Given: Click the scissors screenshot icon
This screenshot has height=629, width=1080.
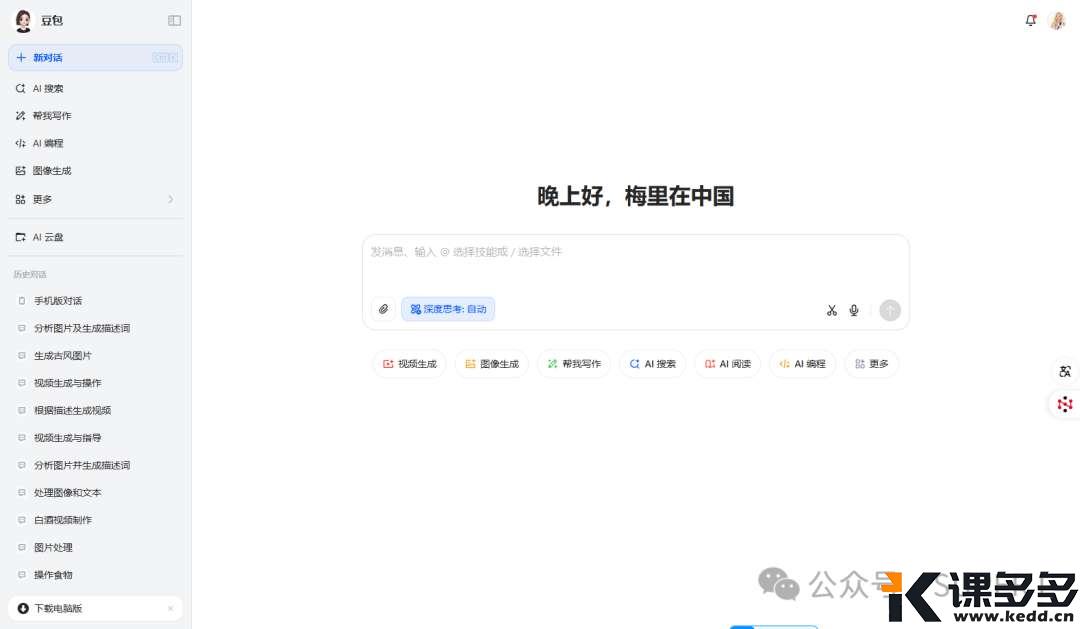Looking at the screenshot, I should coord(831,310).
